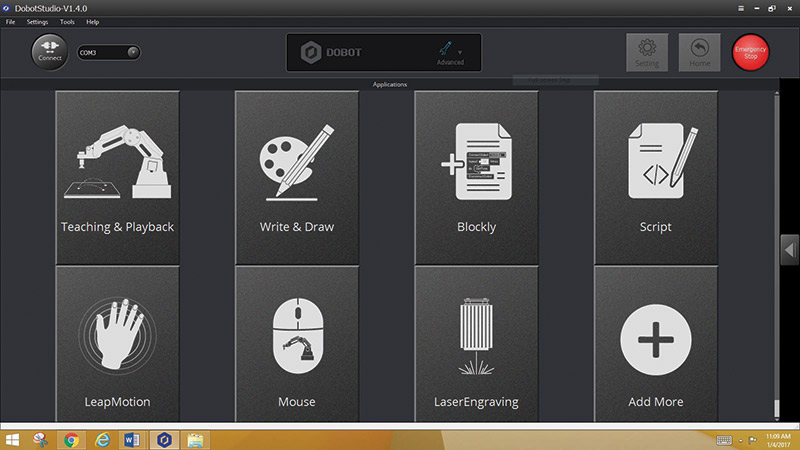Click the Home button
Image resolution: width=800 pixels, height=450 pixels.
coord(699,53)
